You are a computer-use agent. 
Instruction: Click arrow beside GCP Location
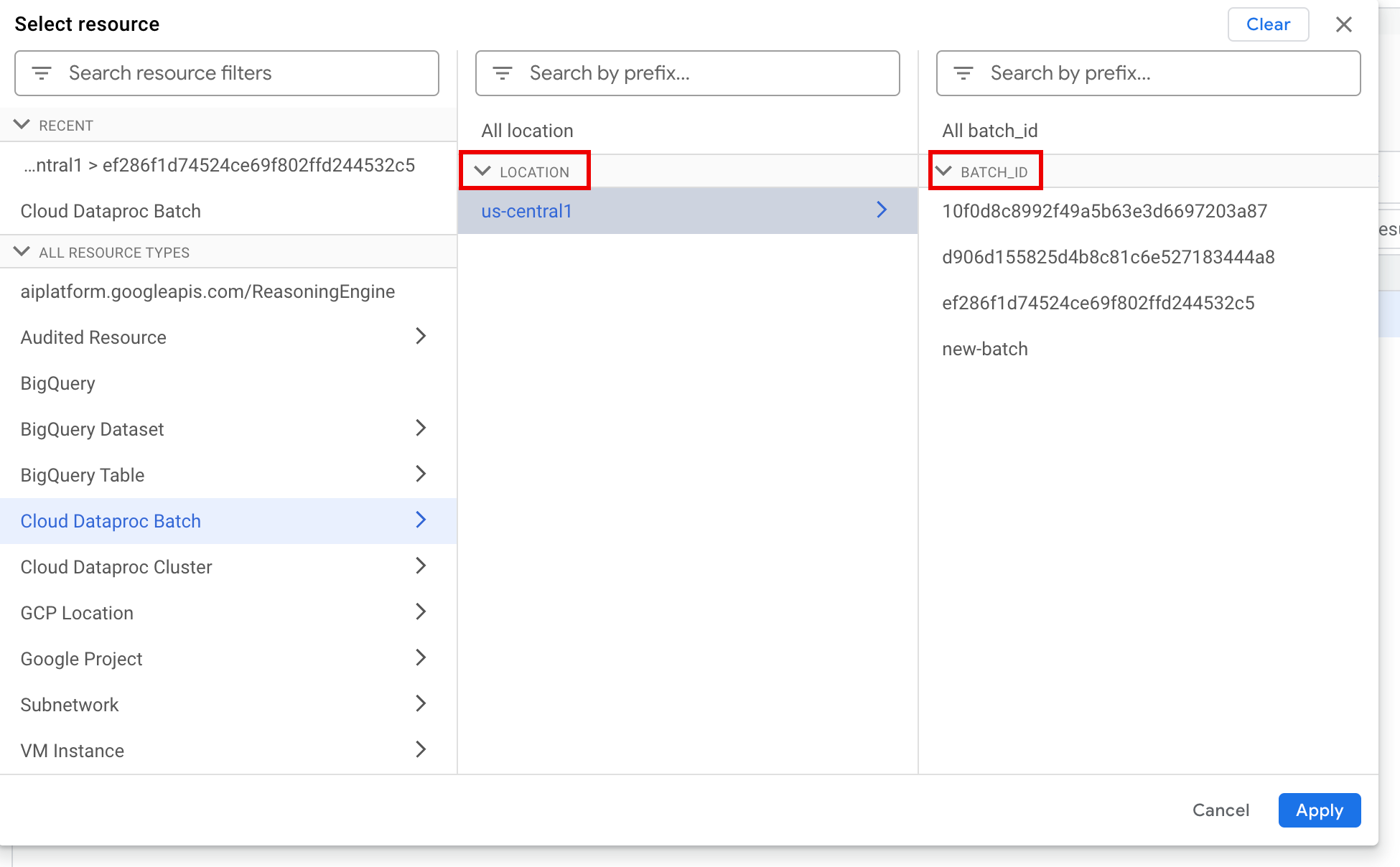pyautogui.click(x=421, y=612)
